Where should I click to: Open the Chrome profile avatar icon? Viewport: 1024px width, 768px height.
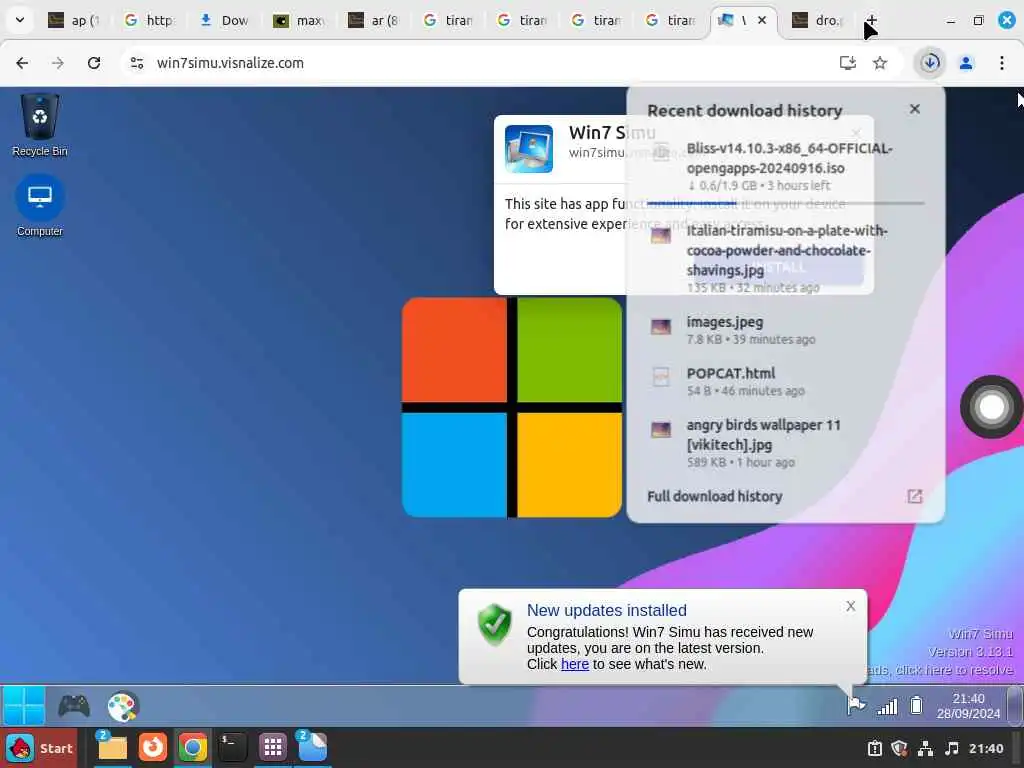tap(966, 63)
